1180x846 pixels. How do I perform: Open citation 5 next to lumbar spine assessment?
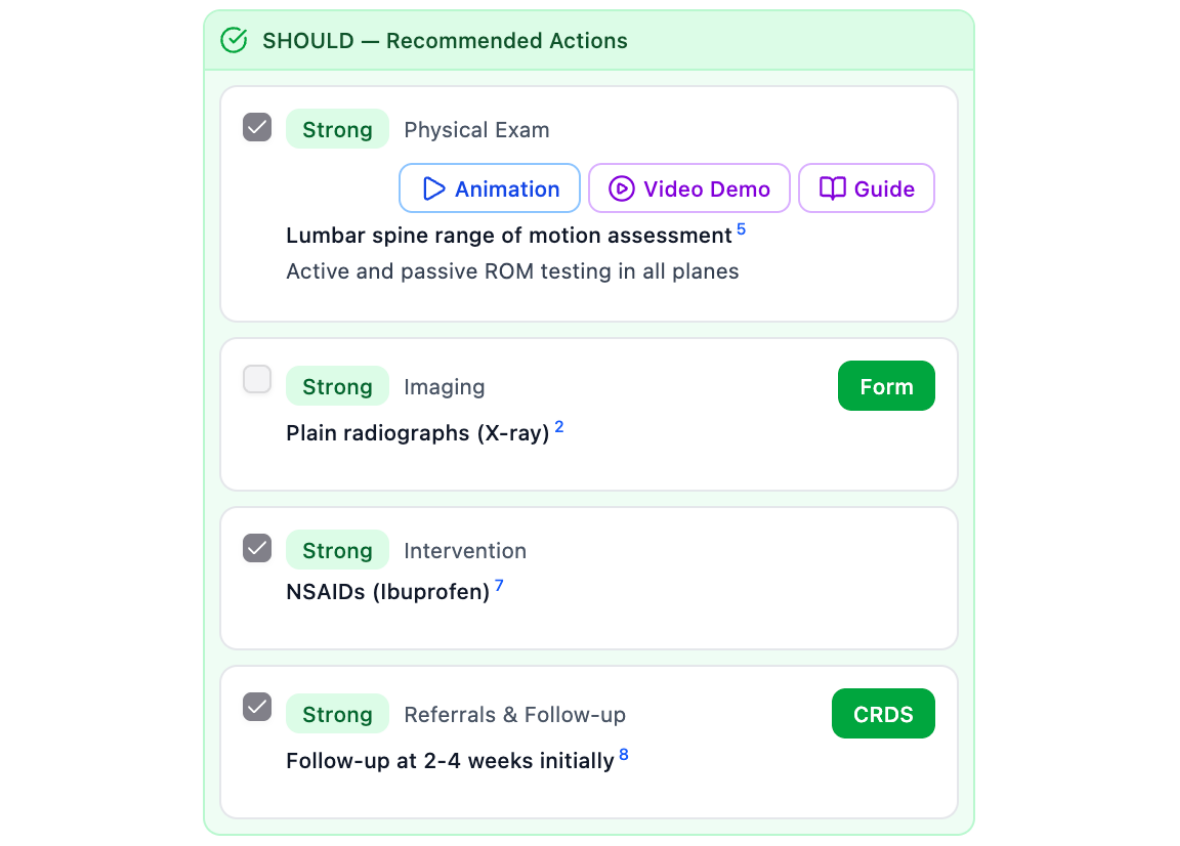coord(741,229)
